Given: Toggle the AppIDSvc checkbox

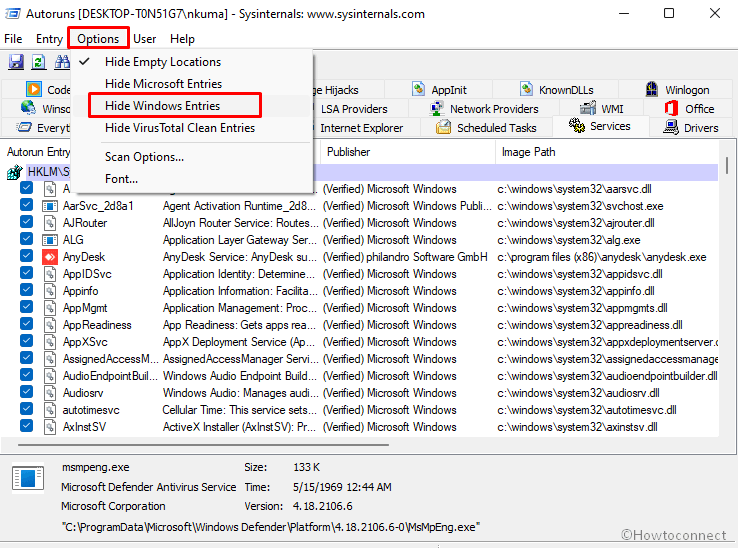Looking at the screenshot, I should 26,273.
